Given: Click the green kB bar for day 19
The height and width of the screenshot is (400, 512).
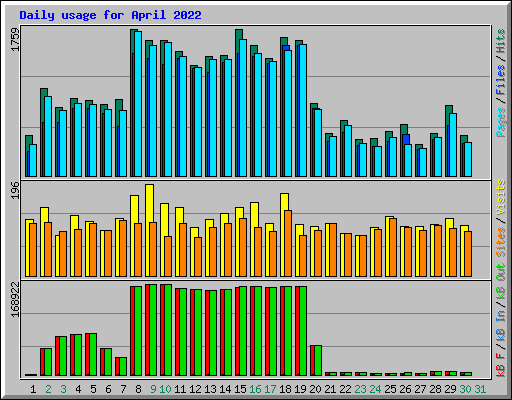Looking at the screenshot, I should (303, 331).
